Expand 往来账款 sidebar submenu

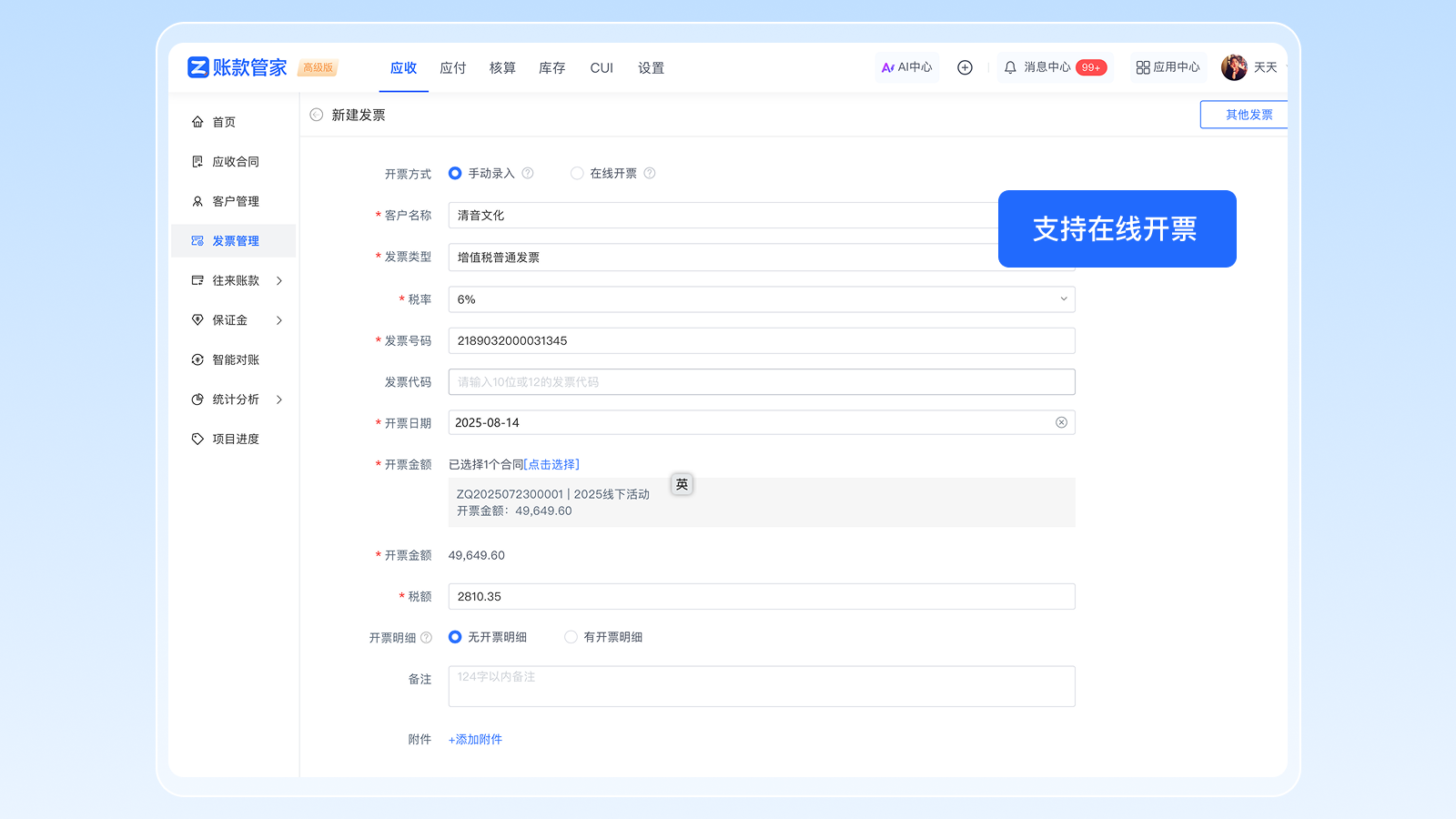tap(278, 280)
